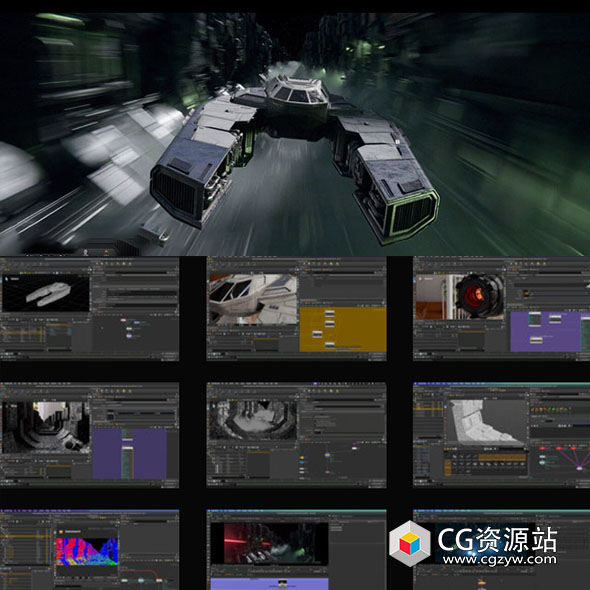Open the red laser beam composite viewport
590x590 pixels.
pyautogui.click(x=269, y=544)
